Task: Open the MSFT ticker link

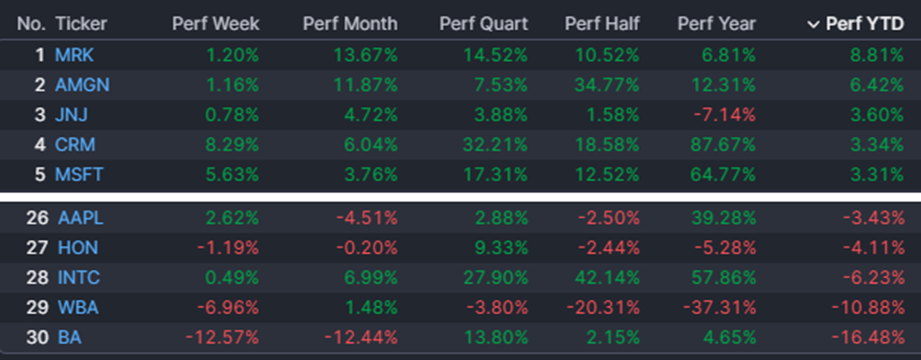Action: pyautogui.click(x=79, y=174)
